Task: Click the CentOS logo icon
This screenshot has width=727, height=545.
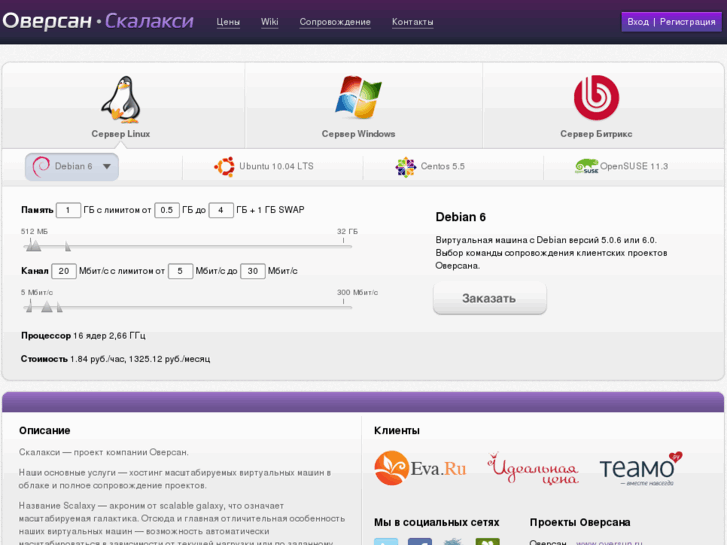Action: (406, 167)
